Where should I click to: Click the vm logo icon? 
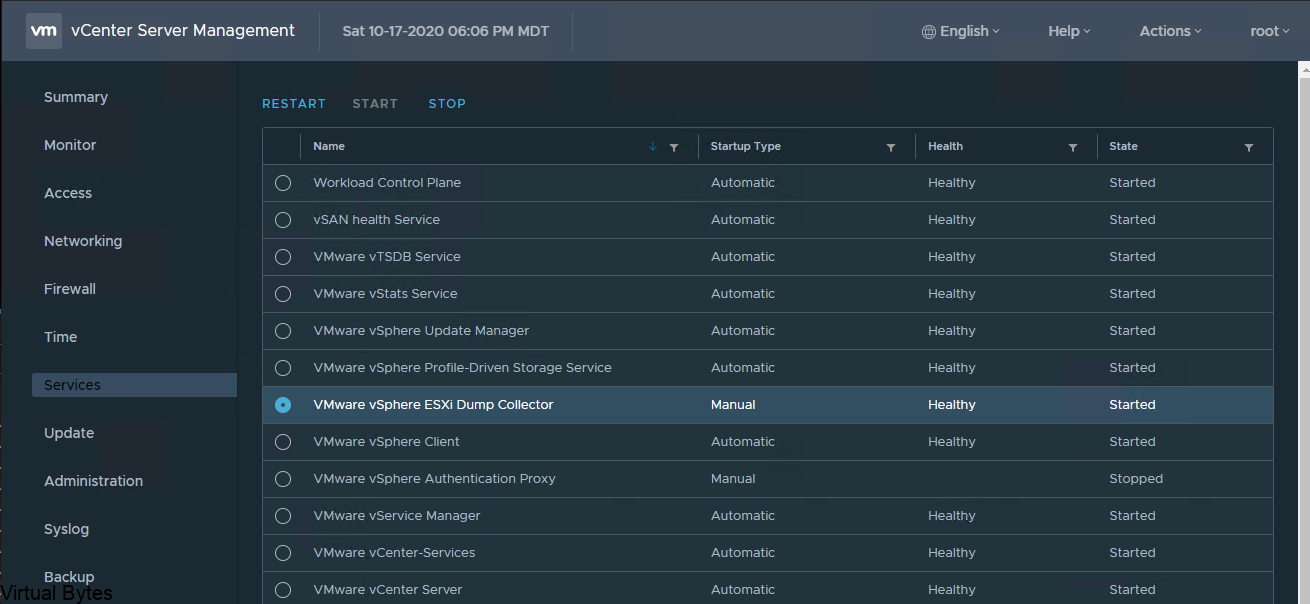tap(43, 30)
